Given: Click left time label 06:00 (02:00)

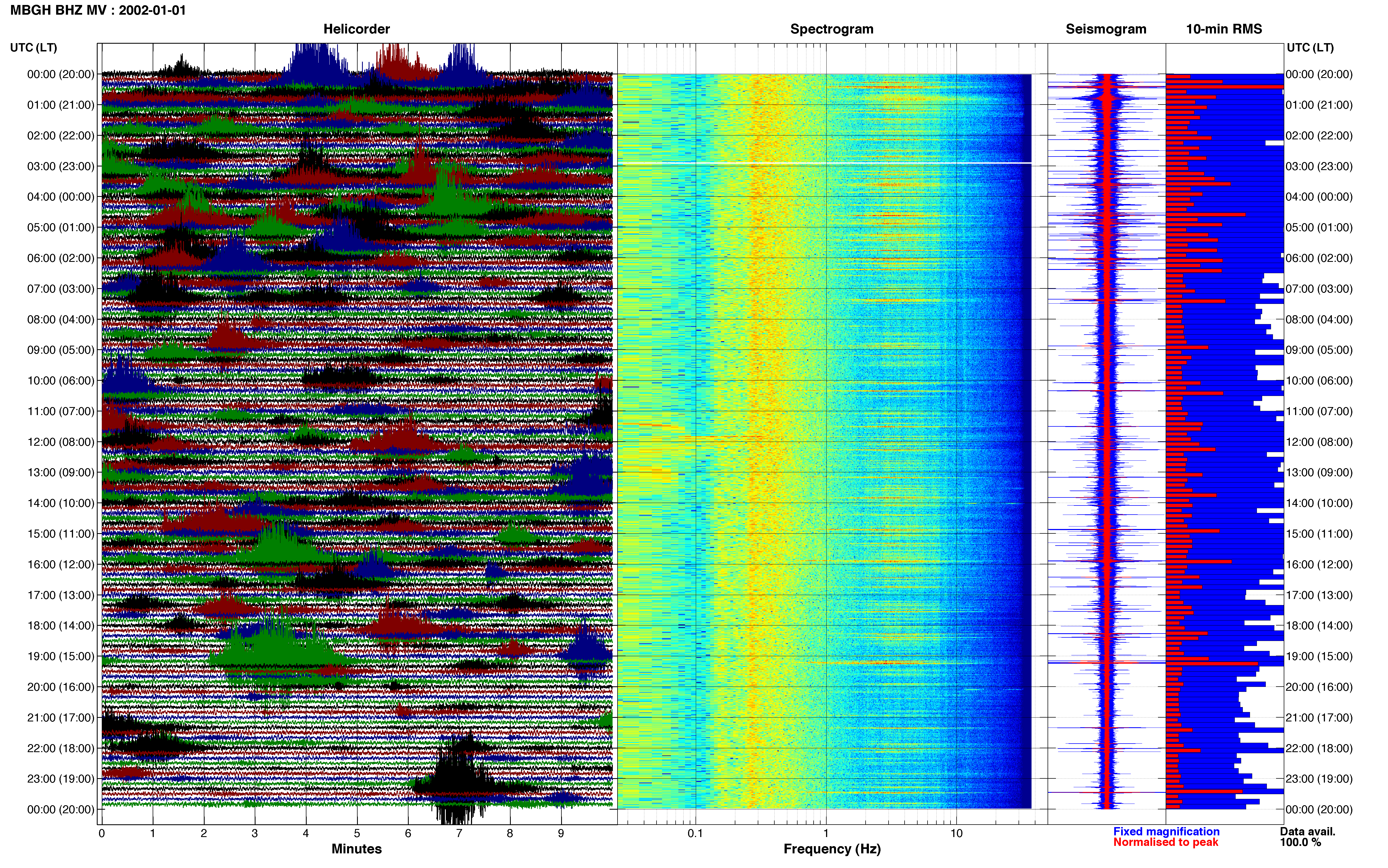Looking at the screenshot, I should (60, 258).
